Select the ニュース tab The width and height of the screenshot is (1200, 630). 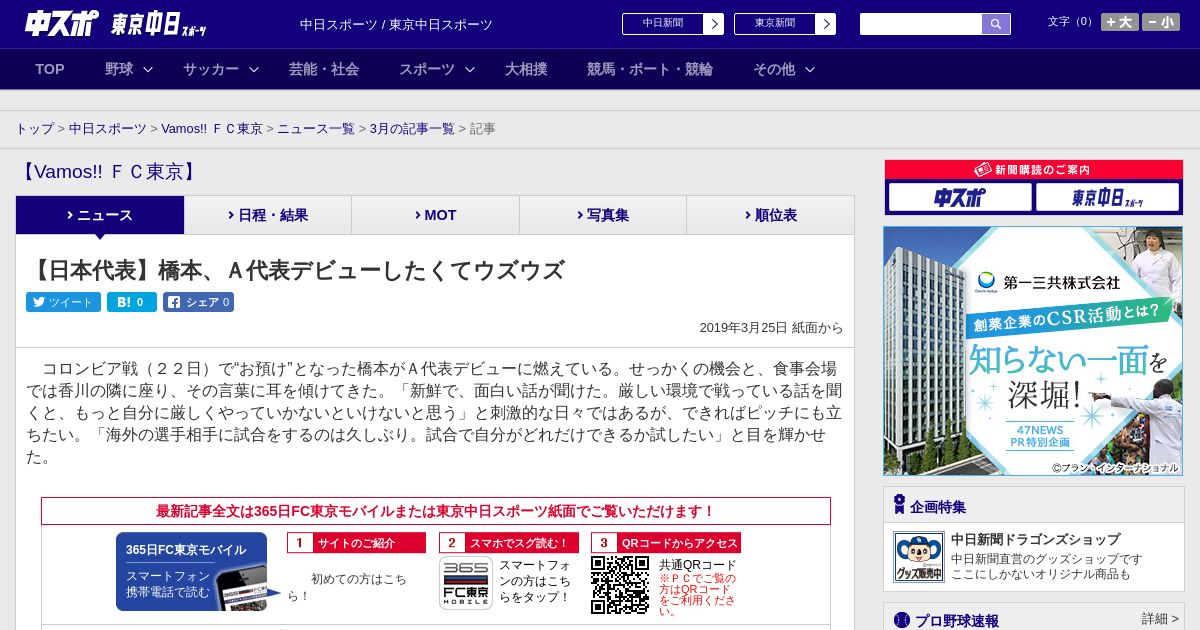coord(100,215)
